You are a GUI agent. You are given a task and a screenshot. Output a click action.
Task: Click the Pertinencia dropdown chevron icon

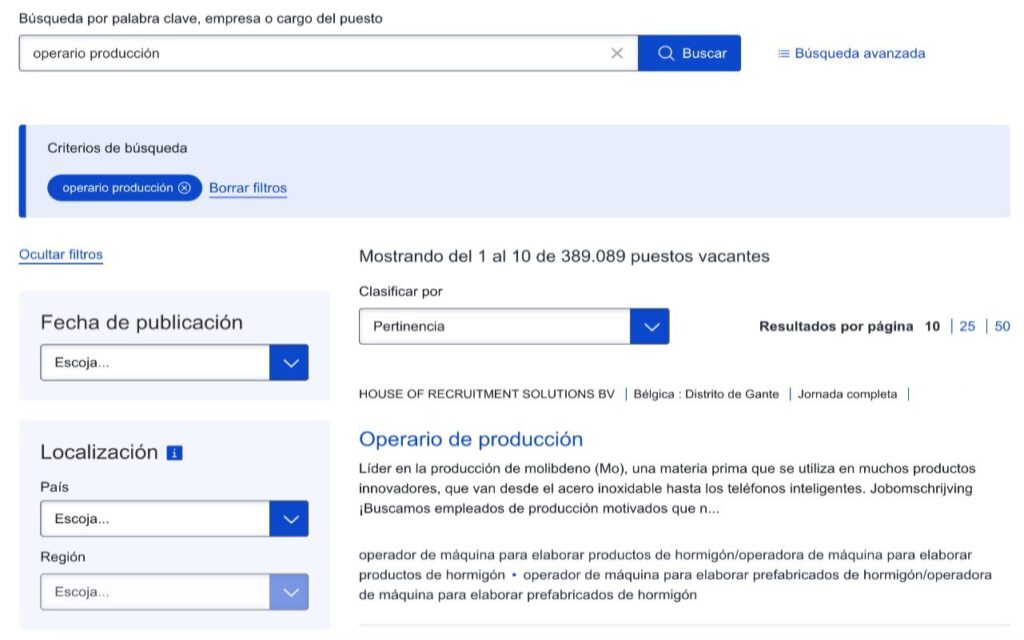(651, 325)
